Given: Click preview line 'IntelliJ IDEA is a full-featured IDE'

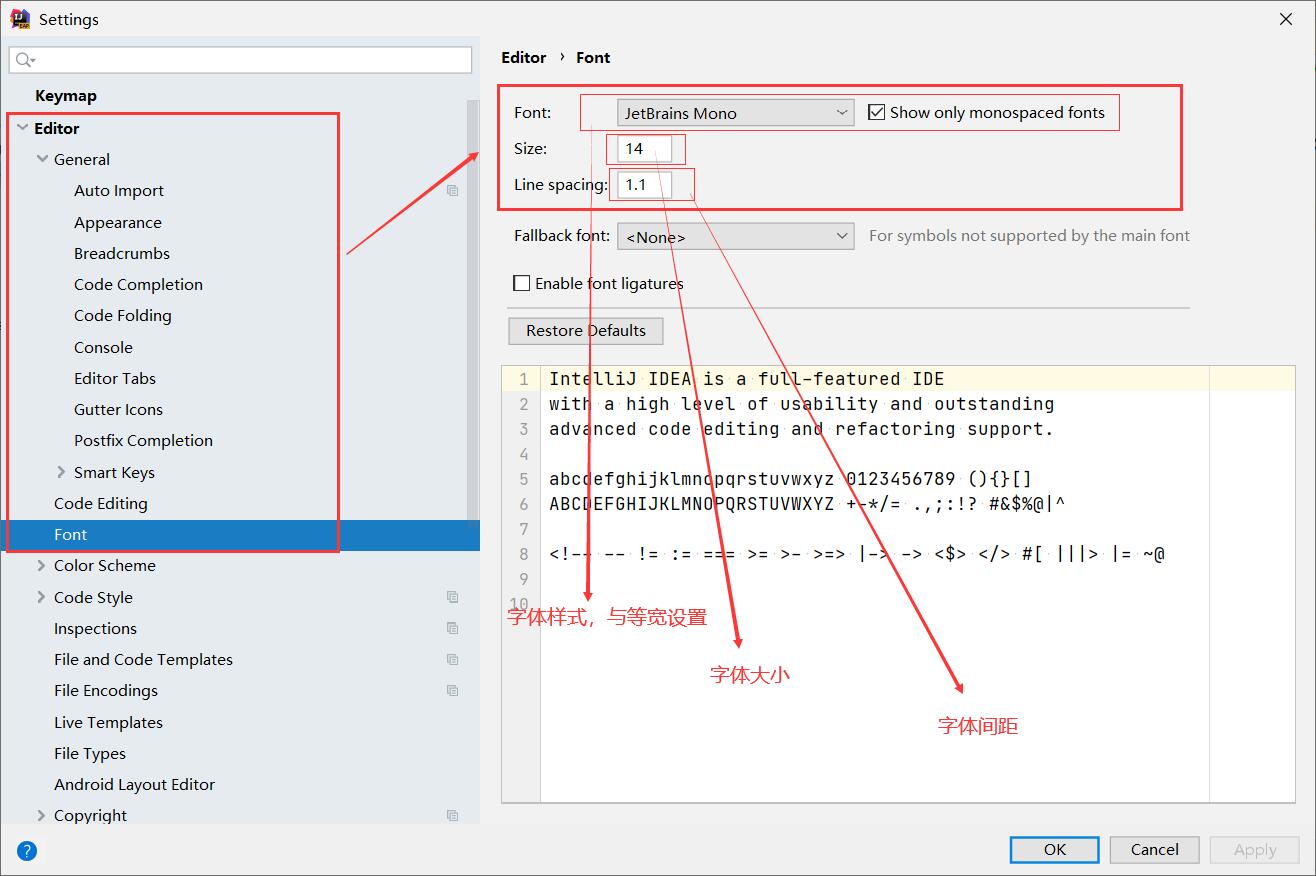Looking at the screenshot, I should pyautogui.click(x=746, y=379).
